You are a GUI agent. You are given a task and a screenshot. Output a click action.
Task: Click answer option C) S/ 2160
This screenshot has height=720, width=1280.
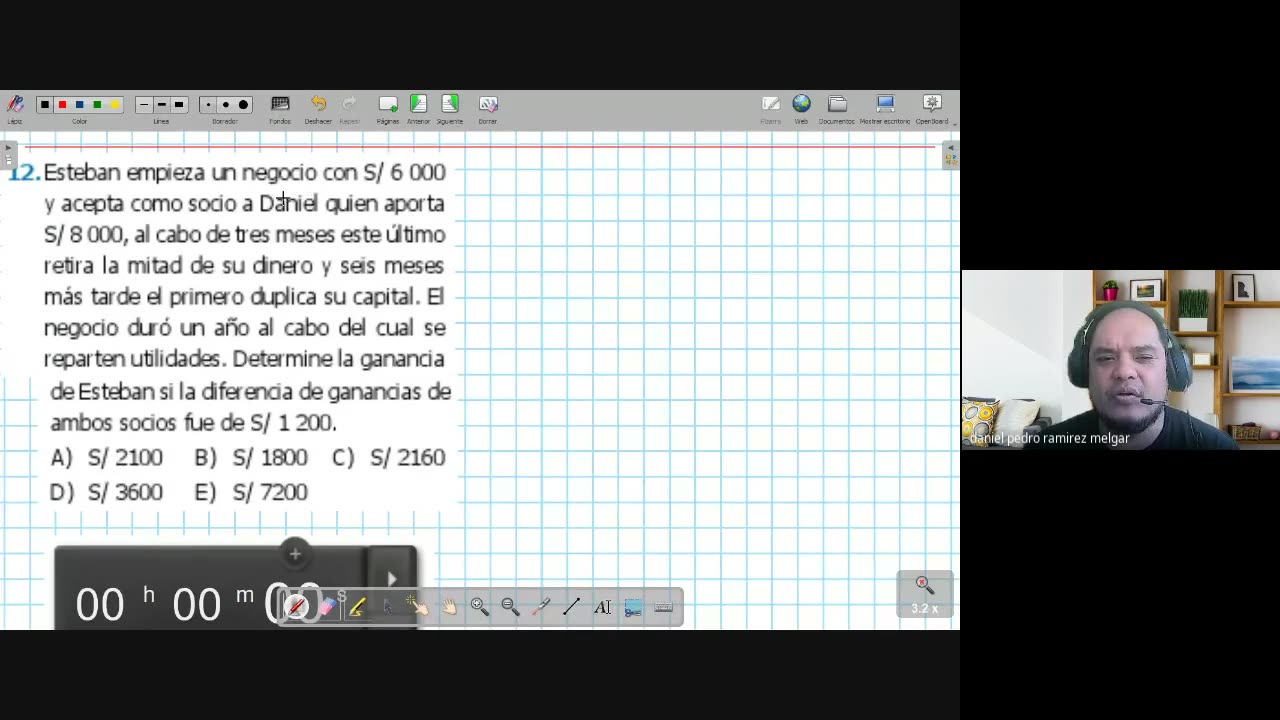389,457
